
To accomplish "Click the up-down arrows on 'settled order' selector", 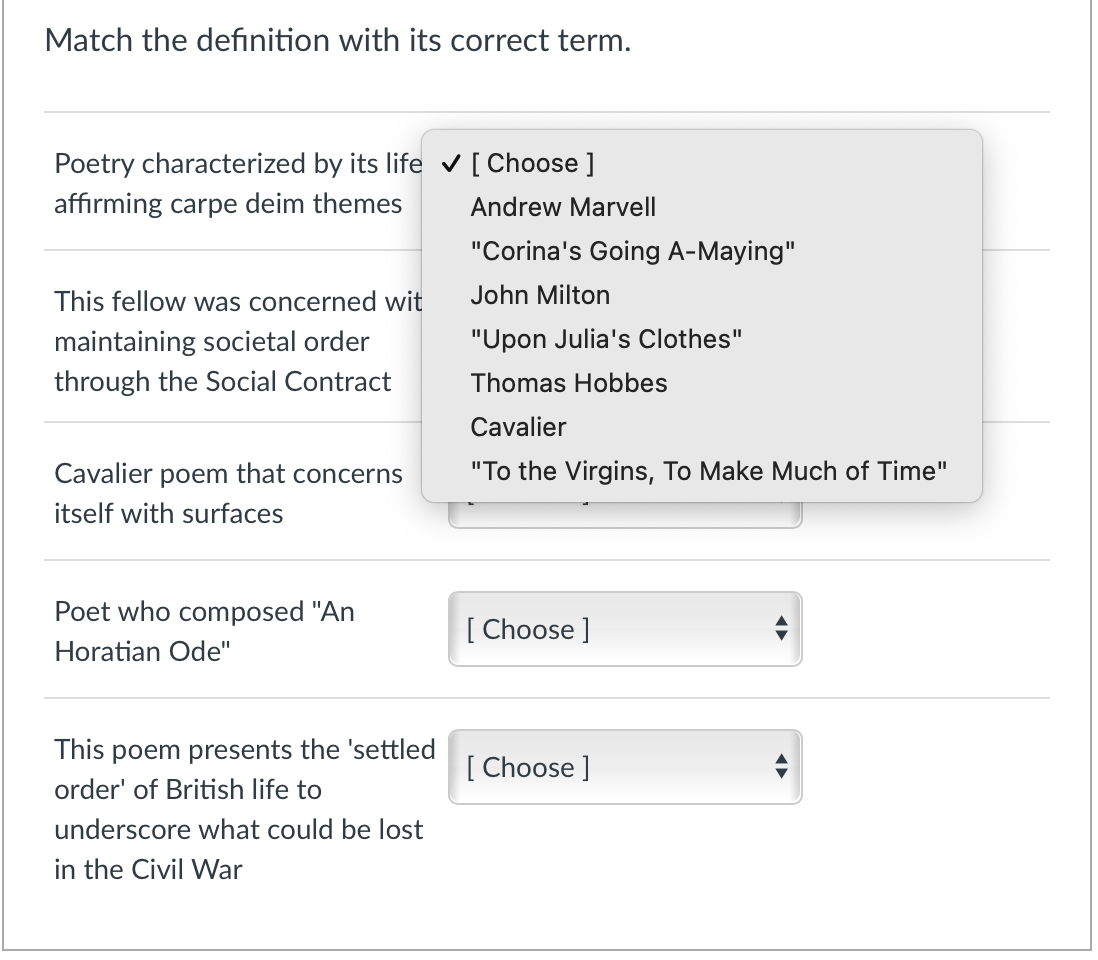I will click(x=780, y=768).
